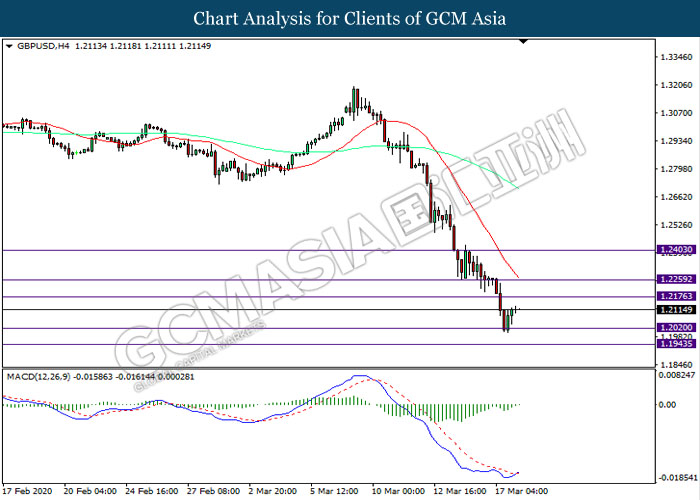Select the 1.24030 price level label

[676, 250]
